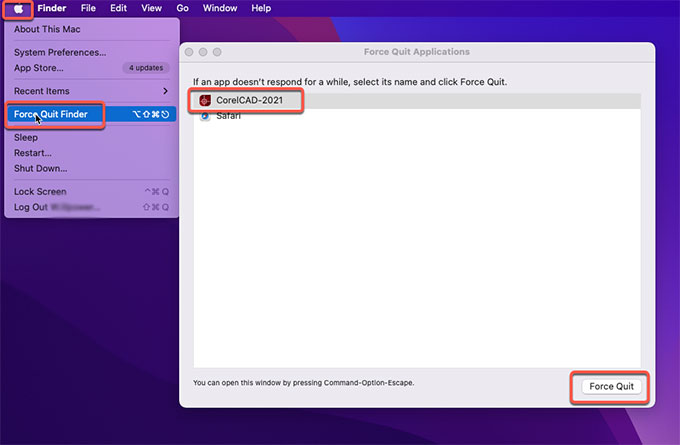The height and width of the screenshot is (445, 680).
Task: Click the CorelCAD-2021 app icon
Action: pos(205,100)
